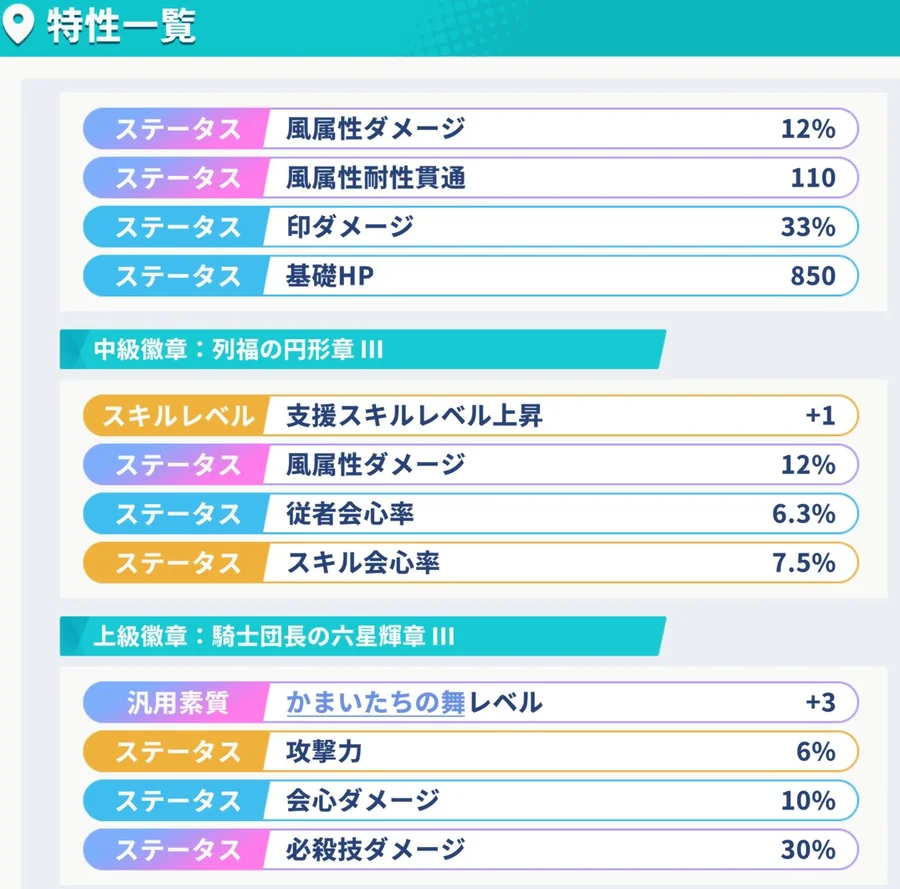Select the スキル会心率 7.5% row

pyautogui.click(x=560, y=563)
